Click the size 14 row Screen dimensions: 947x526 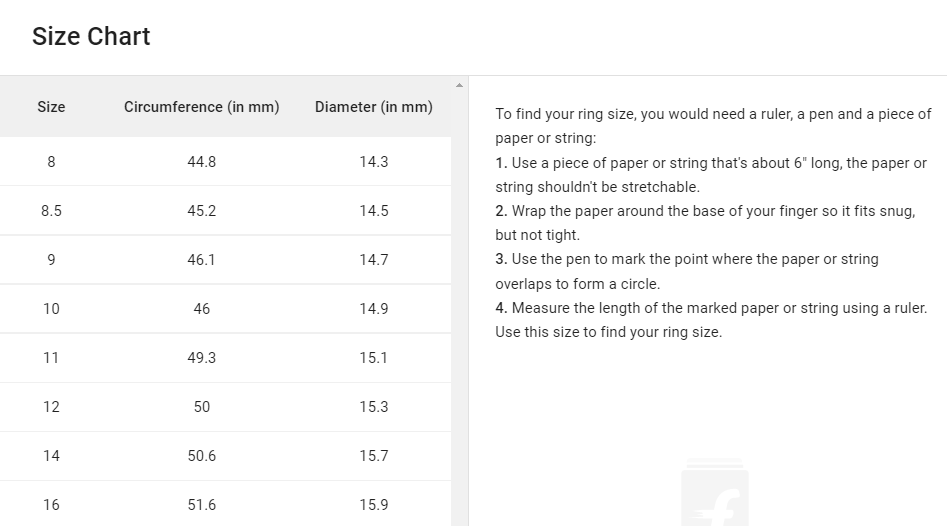click(x=225, y=455)
